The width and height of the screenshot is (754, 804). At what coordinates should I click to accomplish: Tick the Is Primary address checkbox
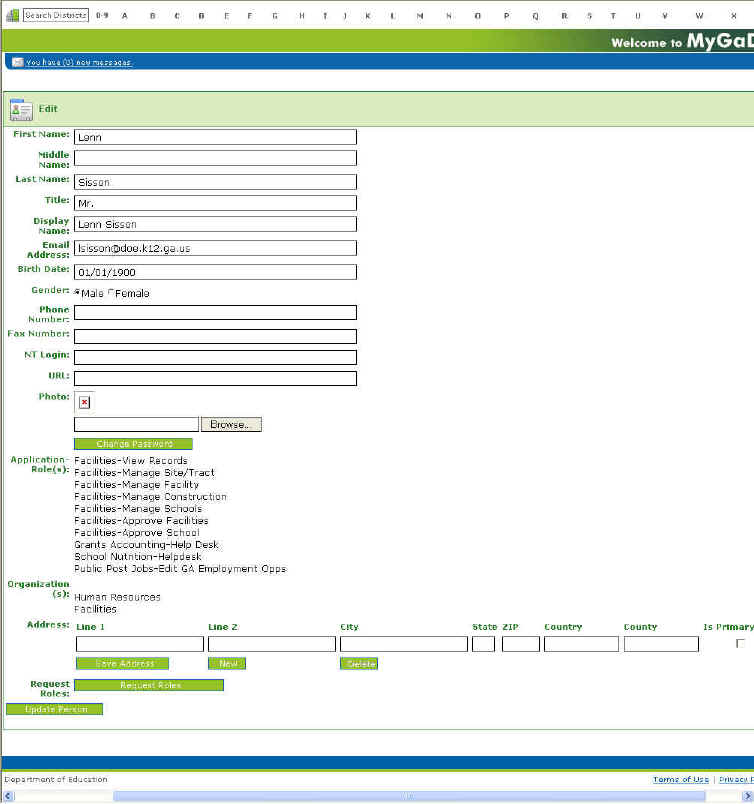[740, 644]
